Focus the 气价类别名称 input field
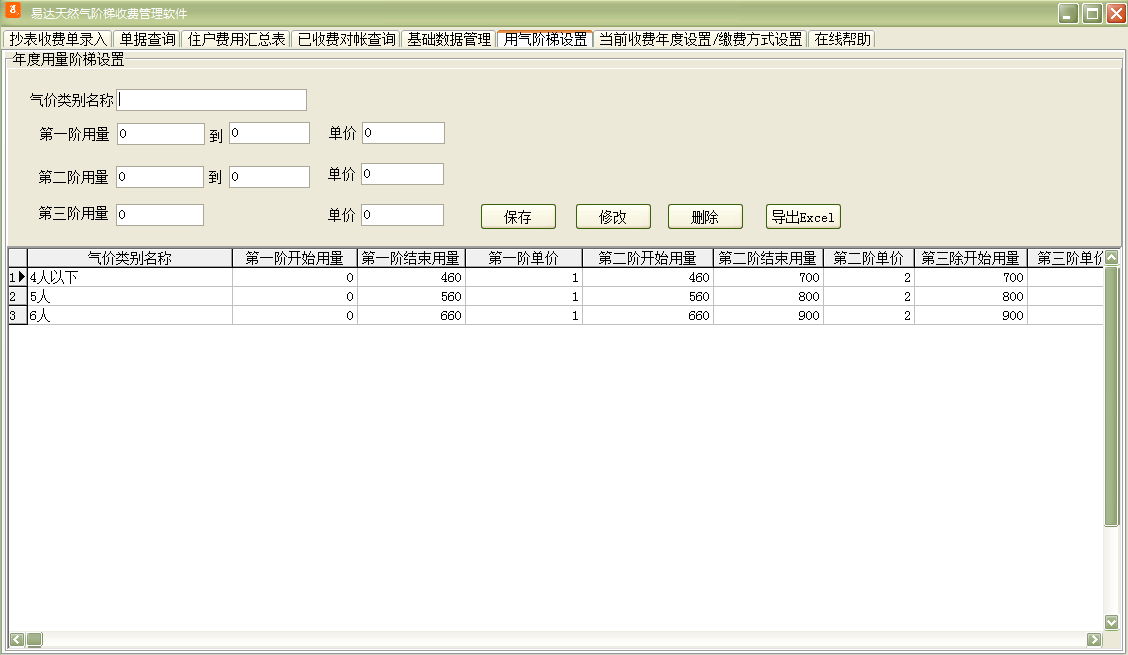Screen dimensions: 1128x655 click(x=212, y=100)
